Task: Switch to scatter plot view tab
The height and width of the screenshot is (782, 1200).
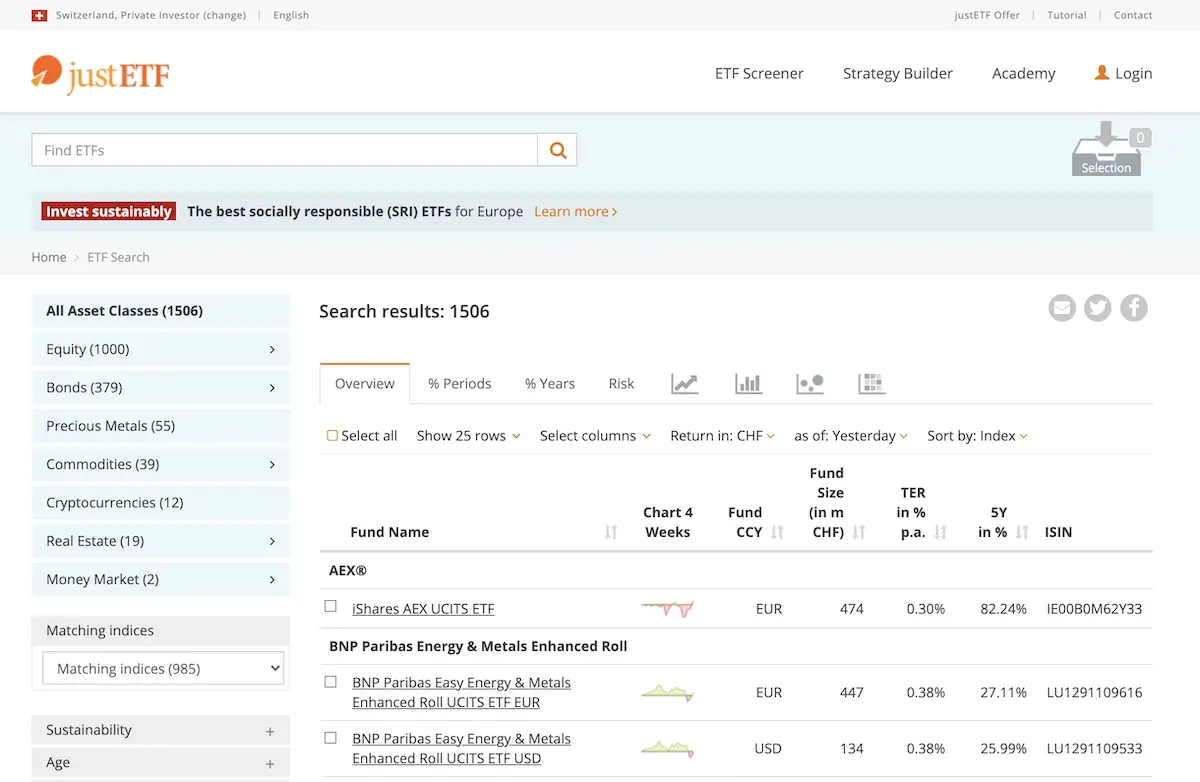Action: [810, 384]
